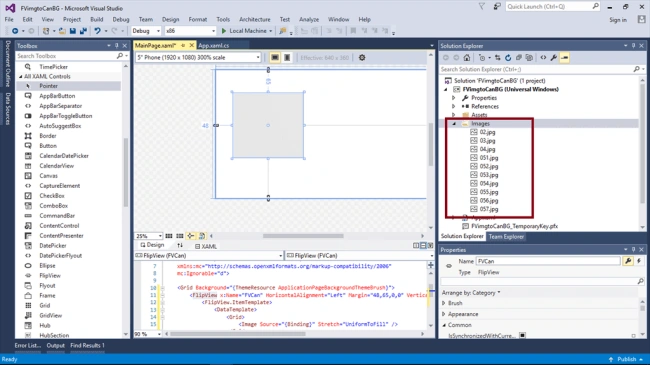Click the Undo toolbar icon
650x365 pixels.
click(x=97, y=31)
